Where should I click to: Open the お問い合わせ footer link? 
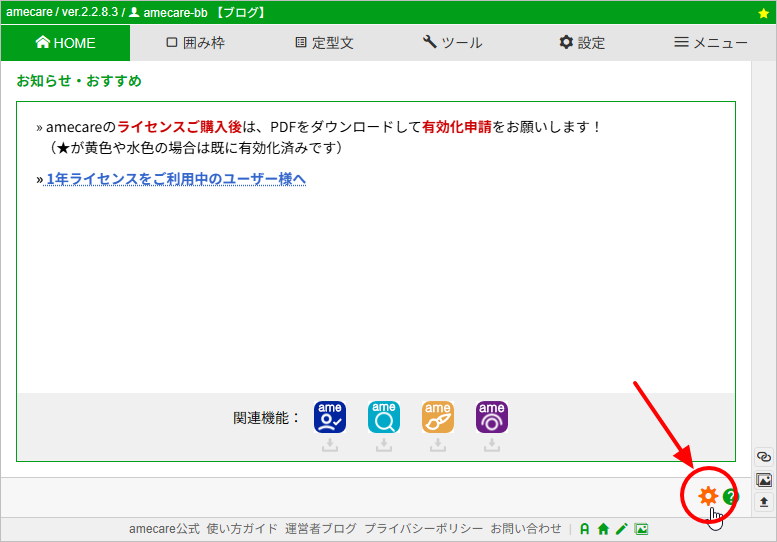click(x=526, y=529)
